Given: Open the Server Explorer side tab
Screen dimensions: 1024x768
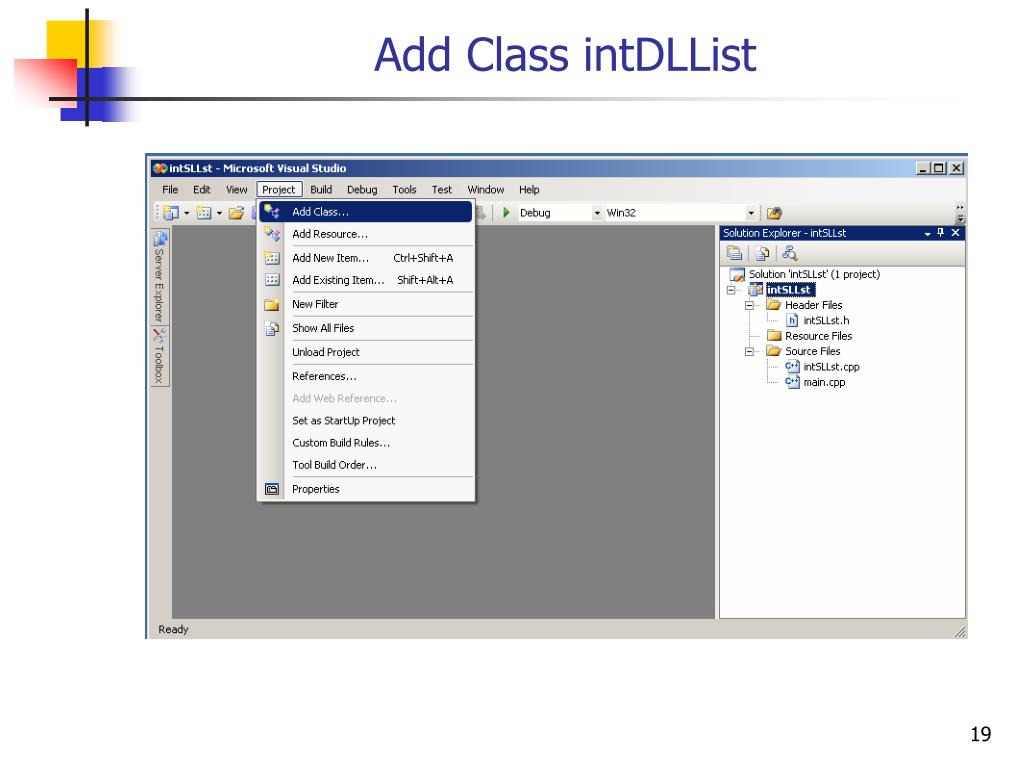Looking at the screenshot, I should click(x=159, y=276).
